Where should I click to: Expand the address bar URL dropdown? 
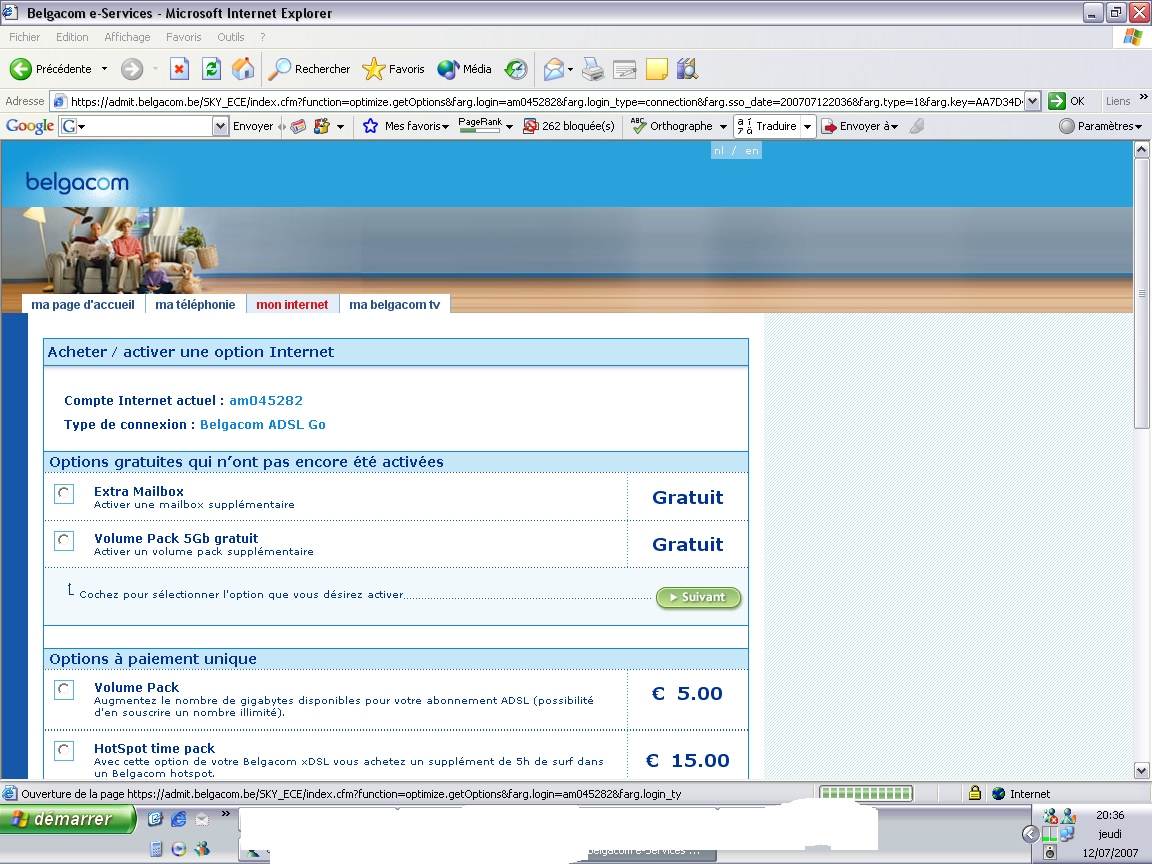1032,101
